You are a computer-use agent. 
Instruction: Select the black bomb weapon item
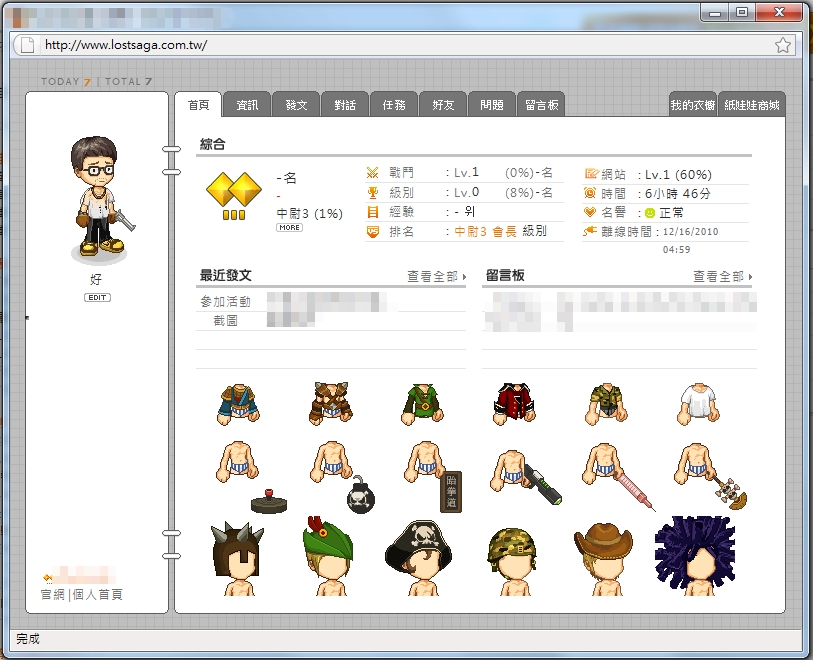[x=361, y=495]
